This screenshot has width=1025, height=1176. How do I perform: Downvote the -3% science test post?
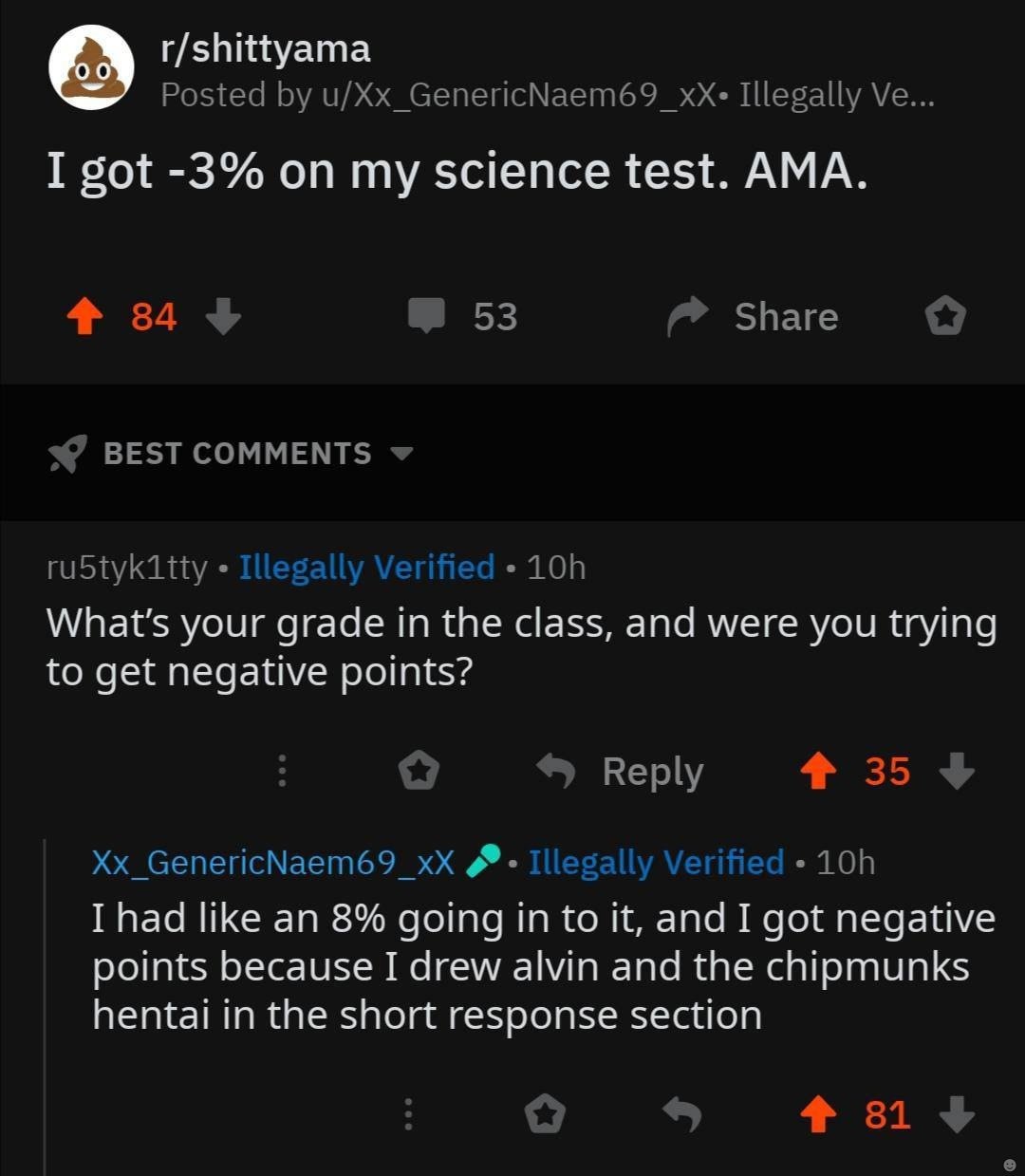click(223, 317)
